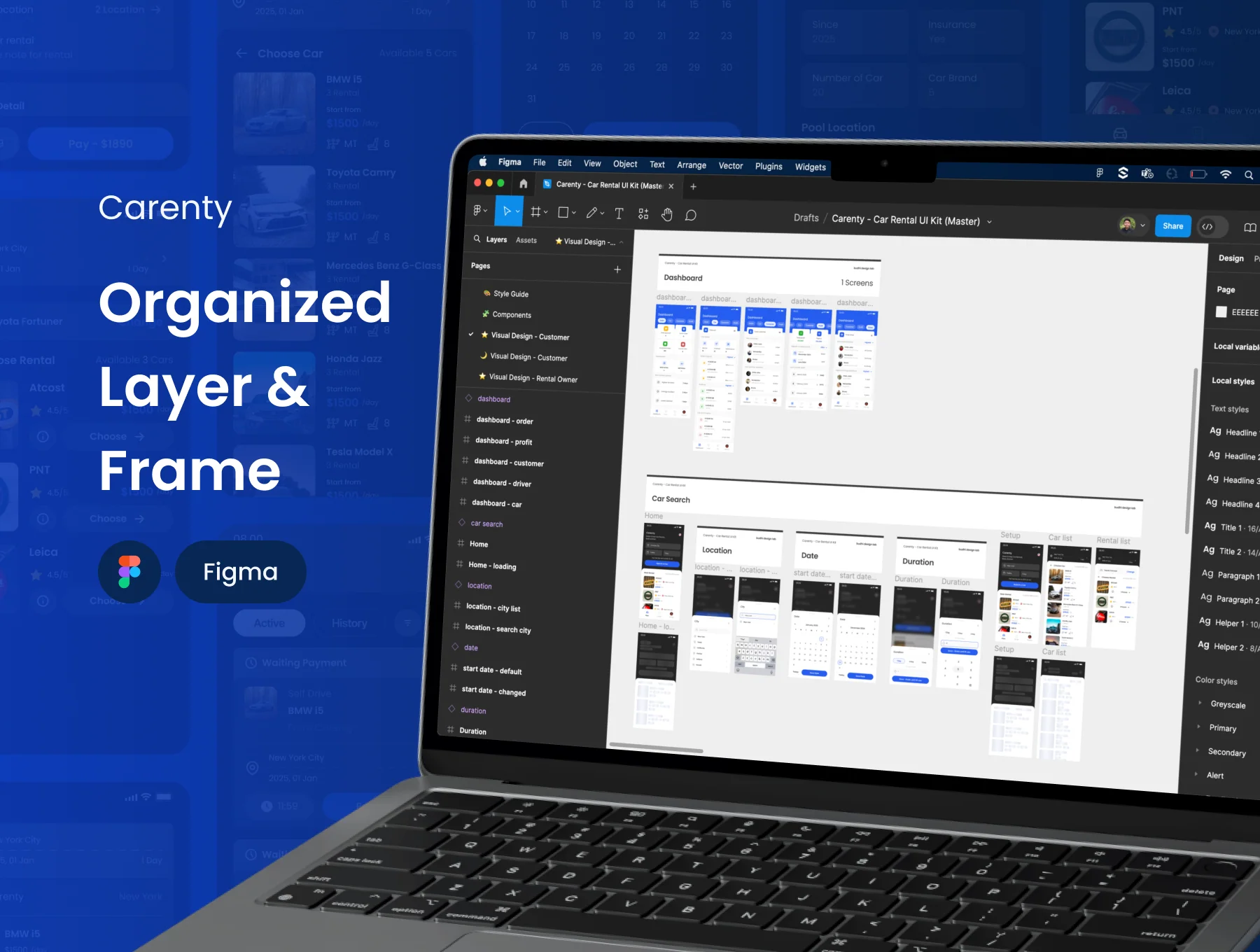
Task: Select the Dashboard section header on canvas
Action: point(769,276)
